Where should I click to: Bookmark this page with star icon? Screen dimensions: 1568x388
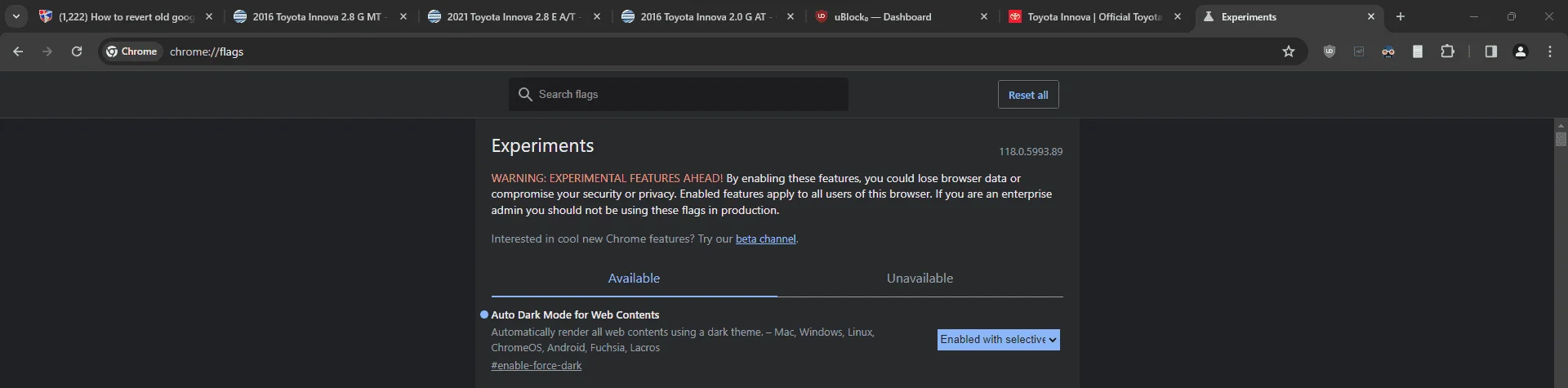pos(1289,51)
